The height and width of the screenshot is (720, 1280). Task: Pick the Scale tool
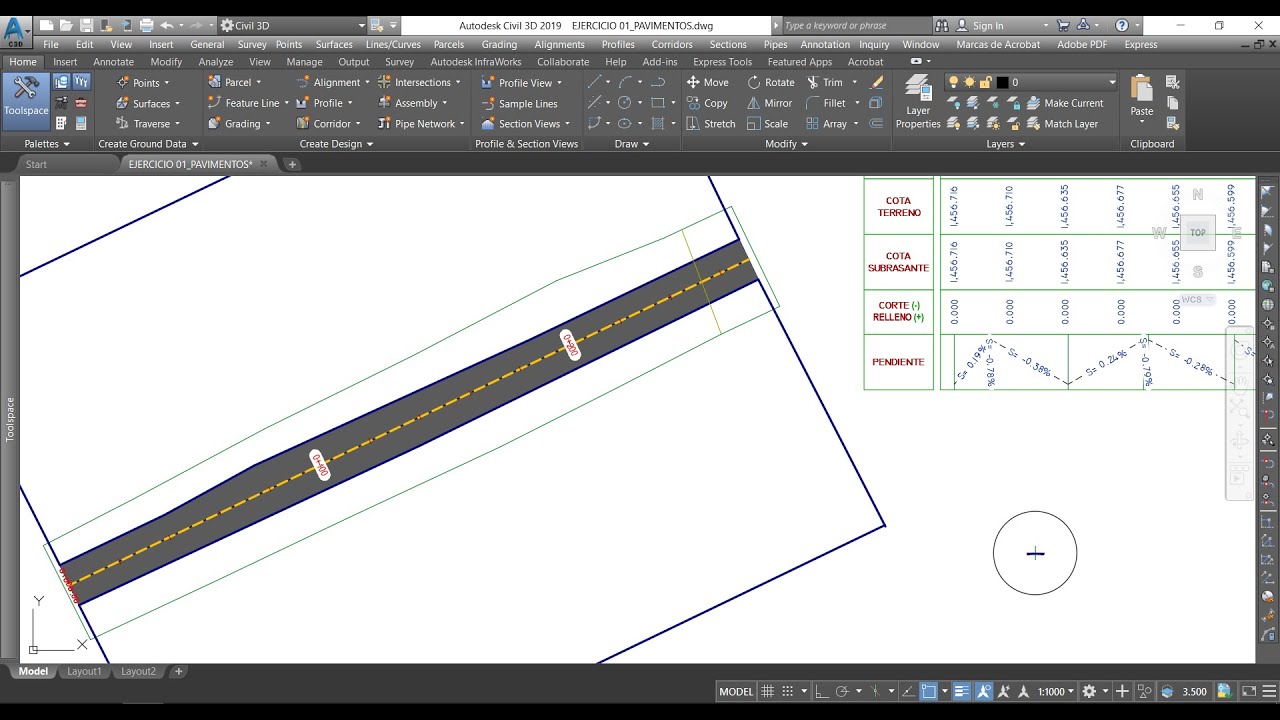pyautogui.click(x=767, y=124)
